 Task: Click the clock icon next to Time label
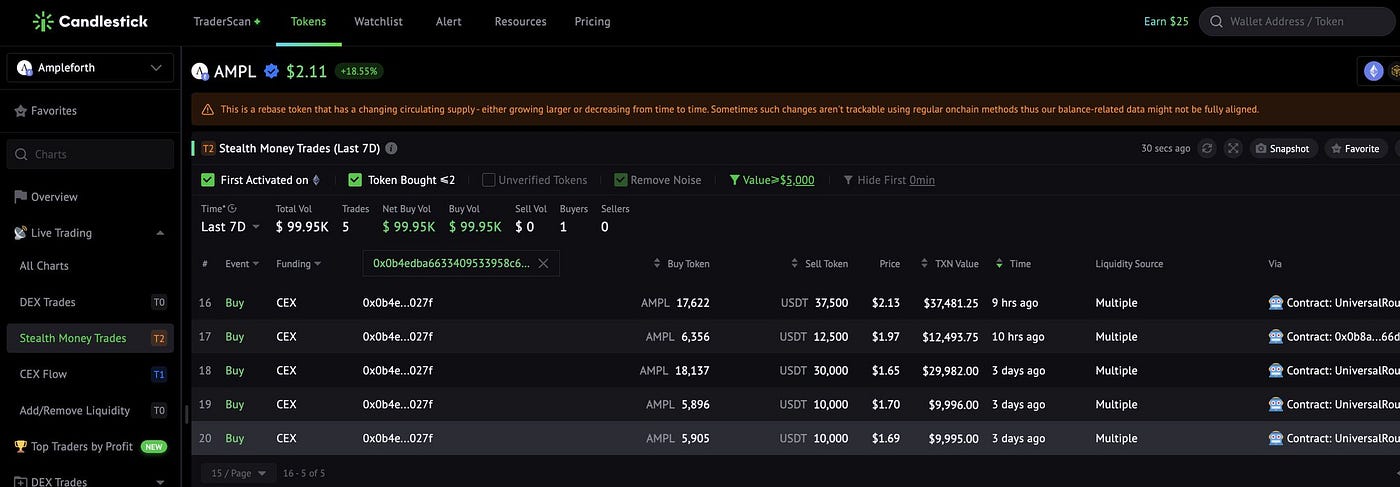[x=232, y=208]
